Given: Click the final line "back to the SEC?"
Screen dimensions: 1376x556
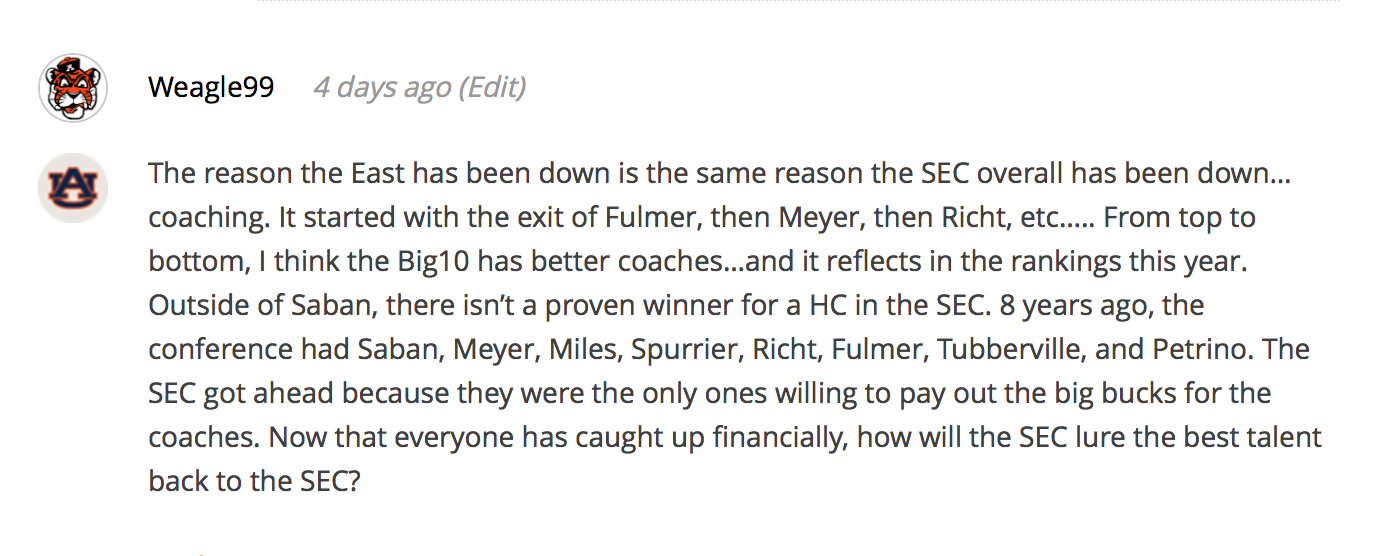Looking at the screenshot, I should coord(254,481).
